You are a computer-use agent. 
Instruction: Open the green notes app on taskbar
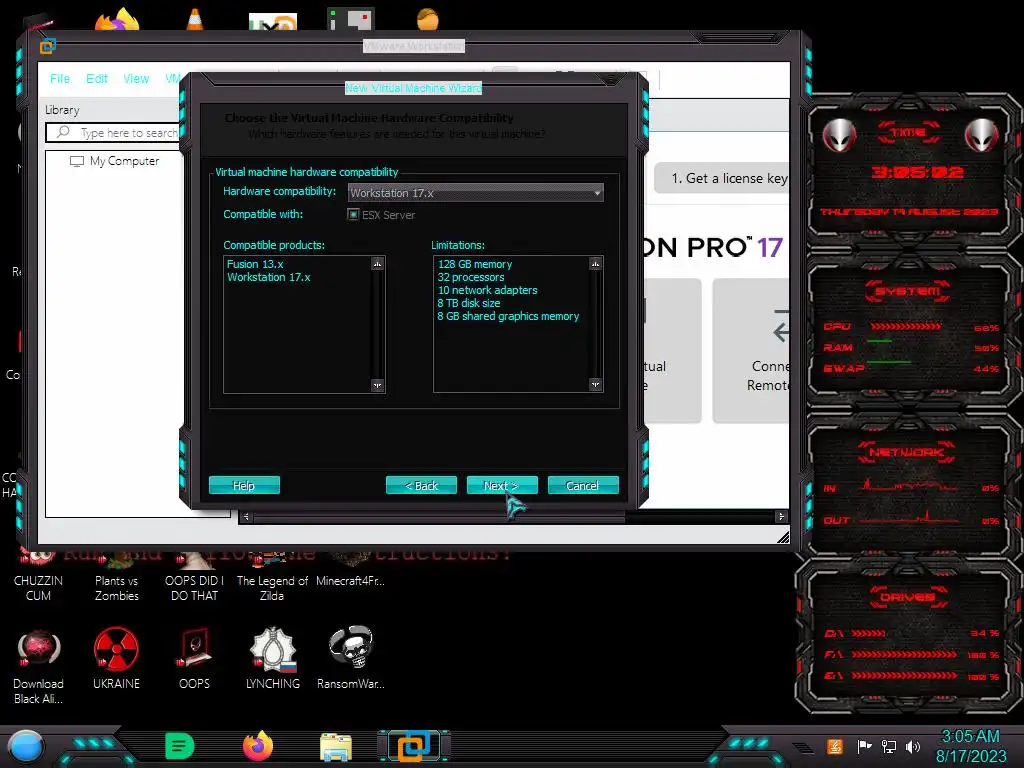pos(180,746)
